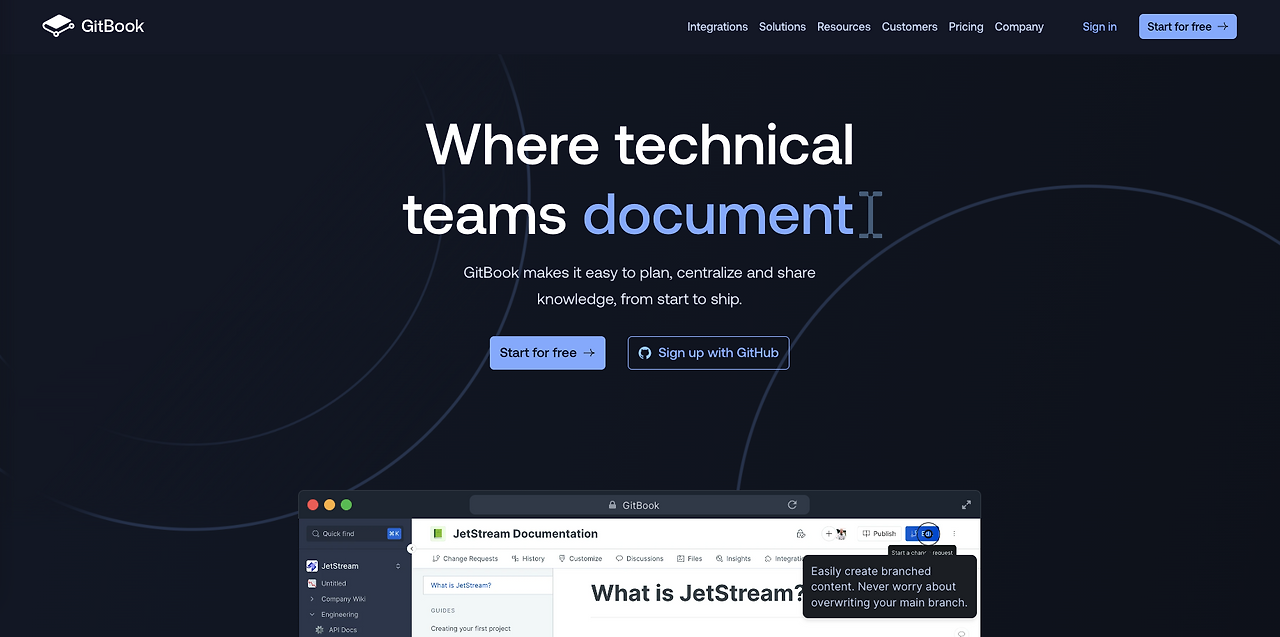Image resolution: width=1280 pixels, height=637 pixels.
Task: Open the Pricing page
Action: (966, 27)
